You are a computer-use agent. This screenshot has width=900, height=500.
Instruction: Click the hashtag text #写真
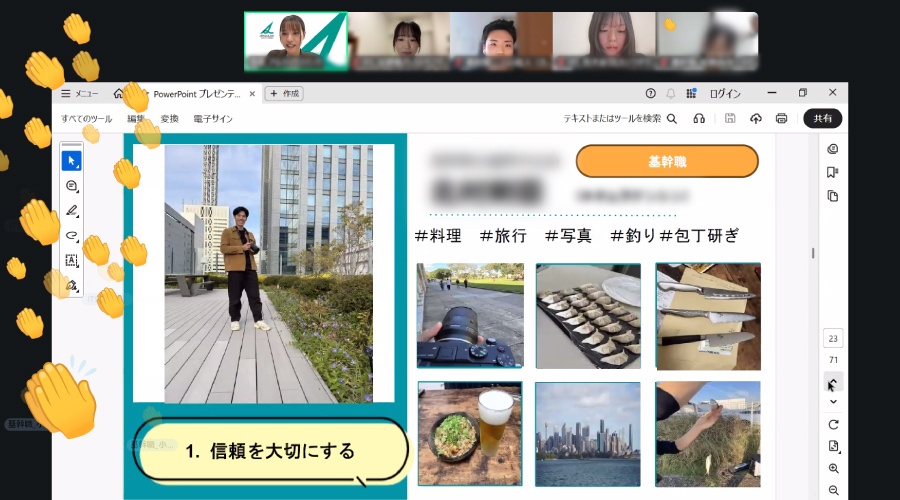point(568,236)
